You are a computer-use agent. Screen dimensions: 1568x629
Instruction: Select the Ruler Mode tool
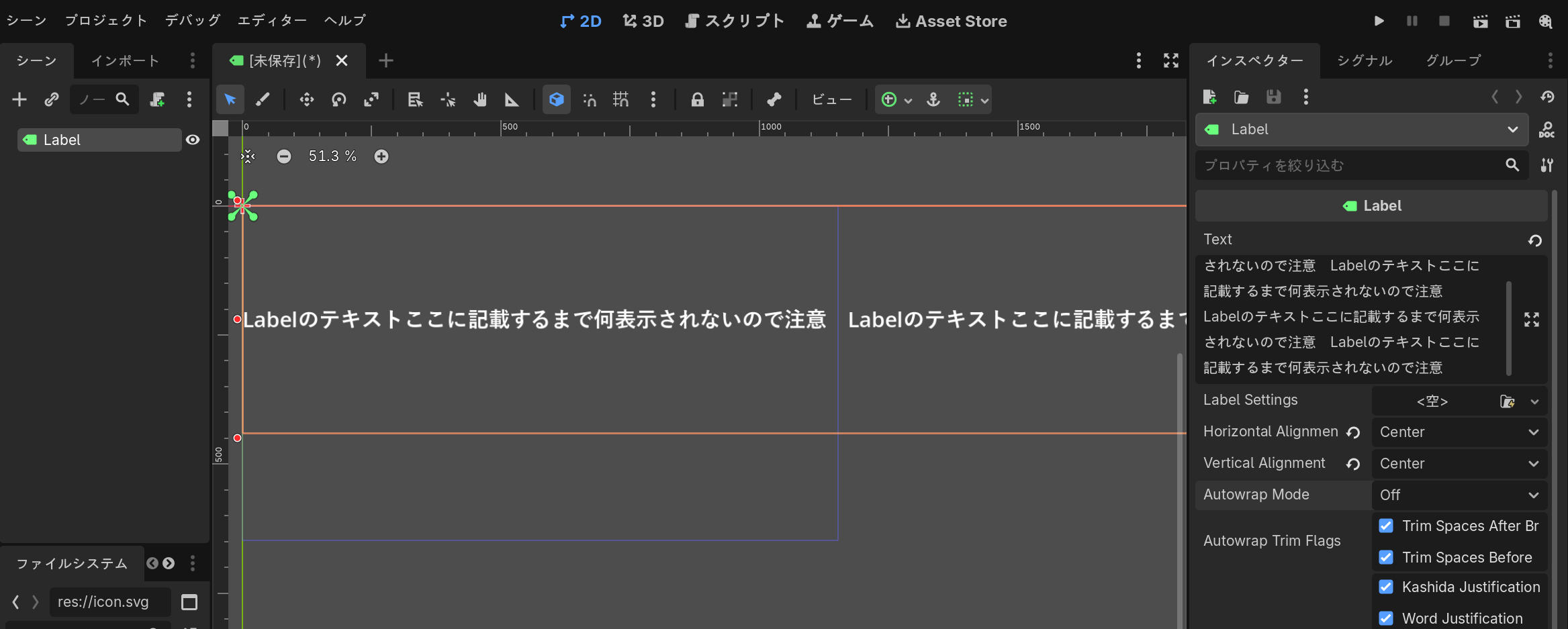[512, 99]
